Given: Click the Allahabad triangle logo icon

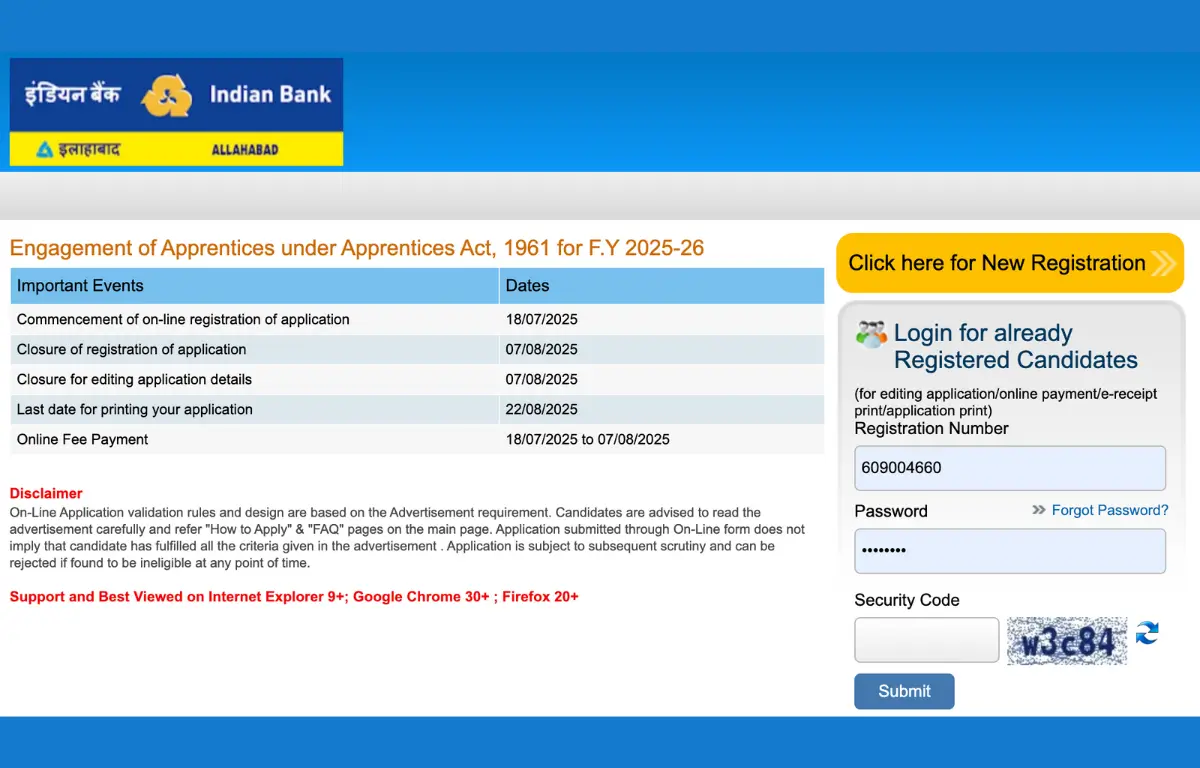Looking at the screenshot, I should pos(44,150).
